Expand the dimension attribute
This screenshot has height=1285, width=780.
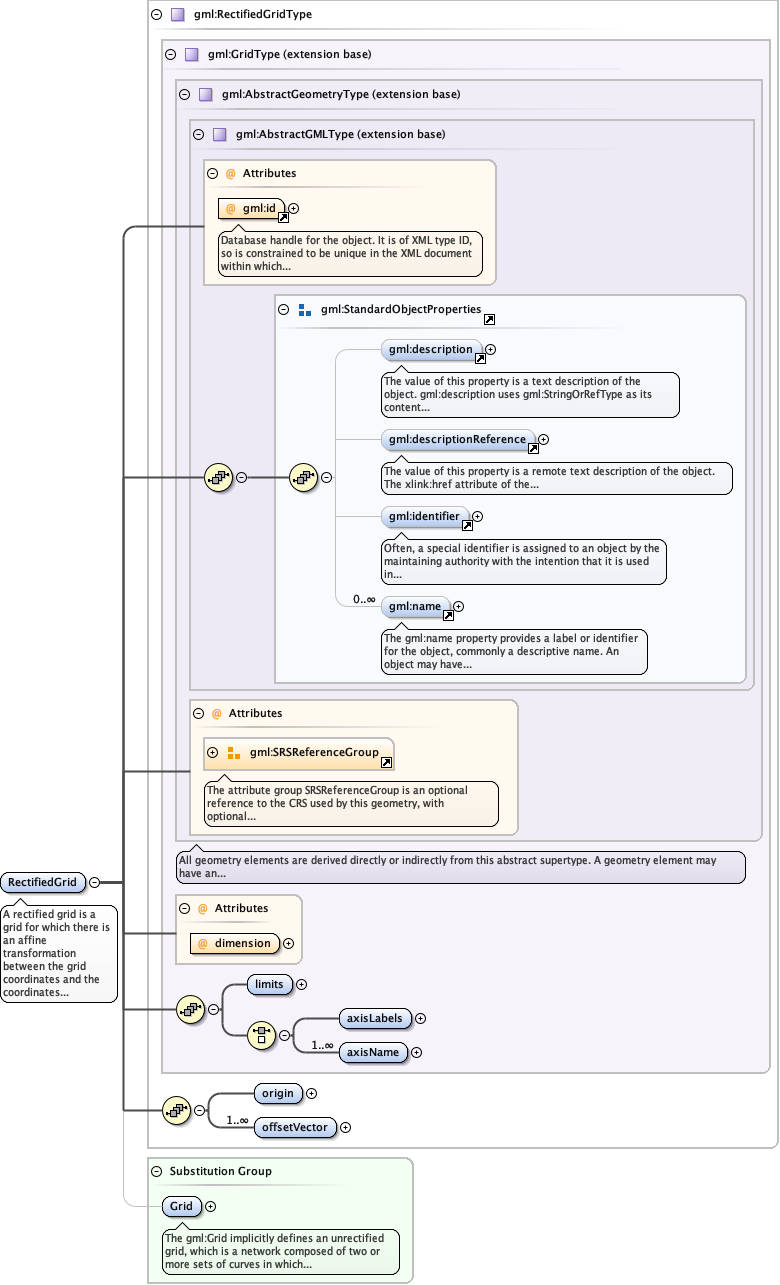289,943
